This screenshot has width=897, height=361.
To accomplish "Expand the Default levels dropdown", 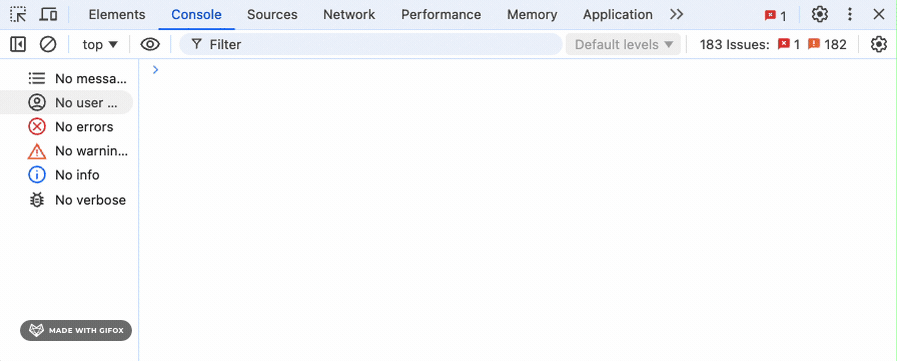I will (624, 44).
